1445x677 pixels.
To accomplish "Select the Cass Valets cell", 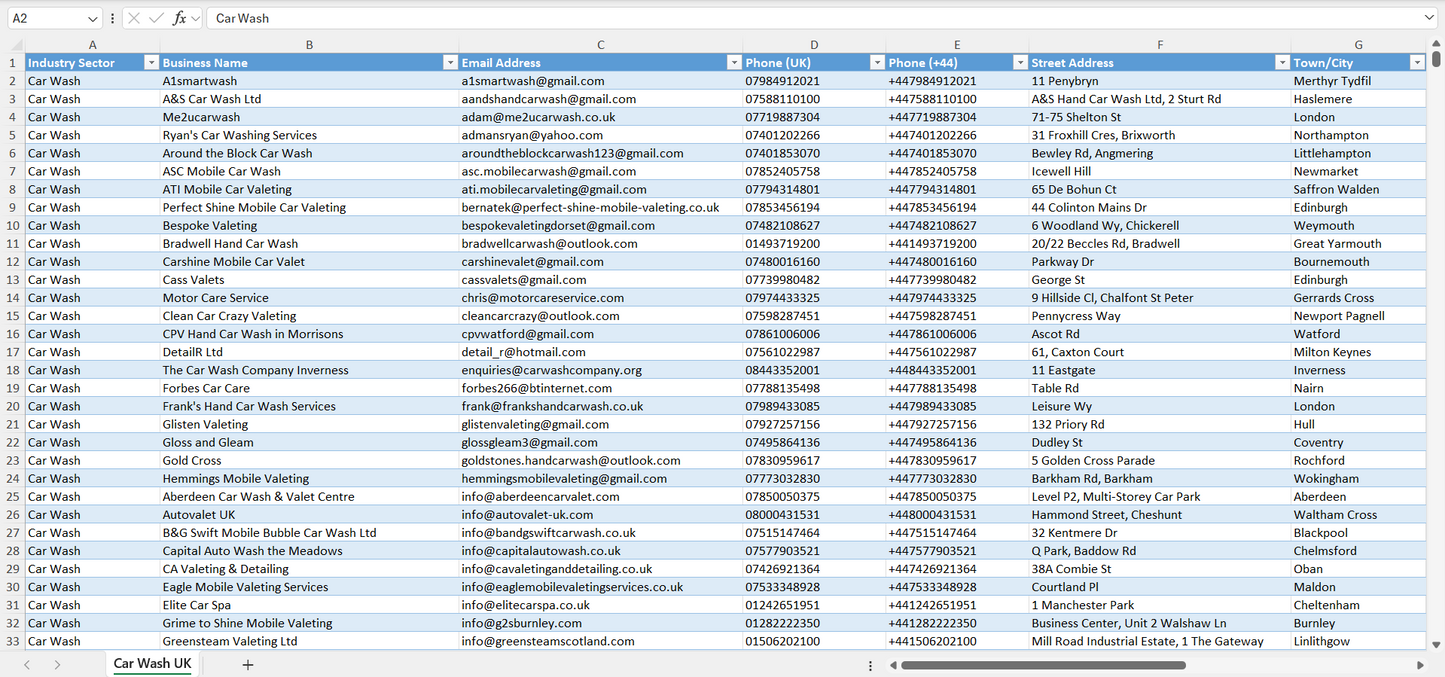I will tap(309, 280).
